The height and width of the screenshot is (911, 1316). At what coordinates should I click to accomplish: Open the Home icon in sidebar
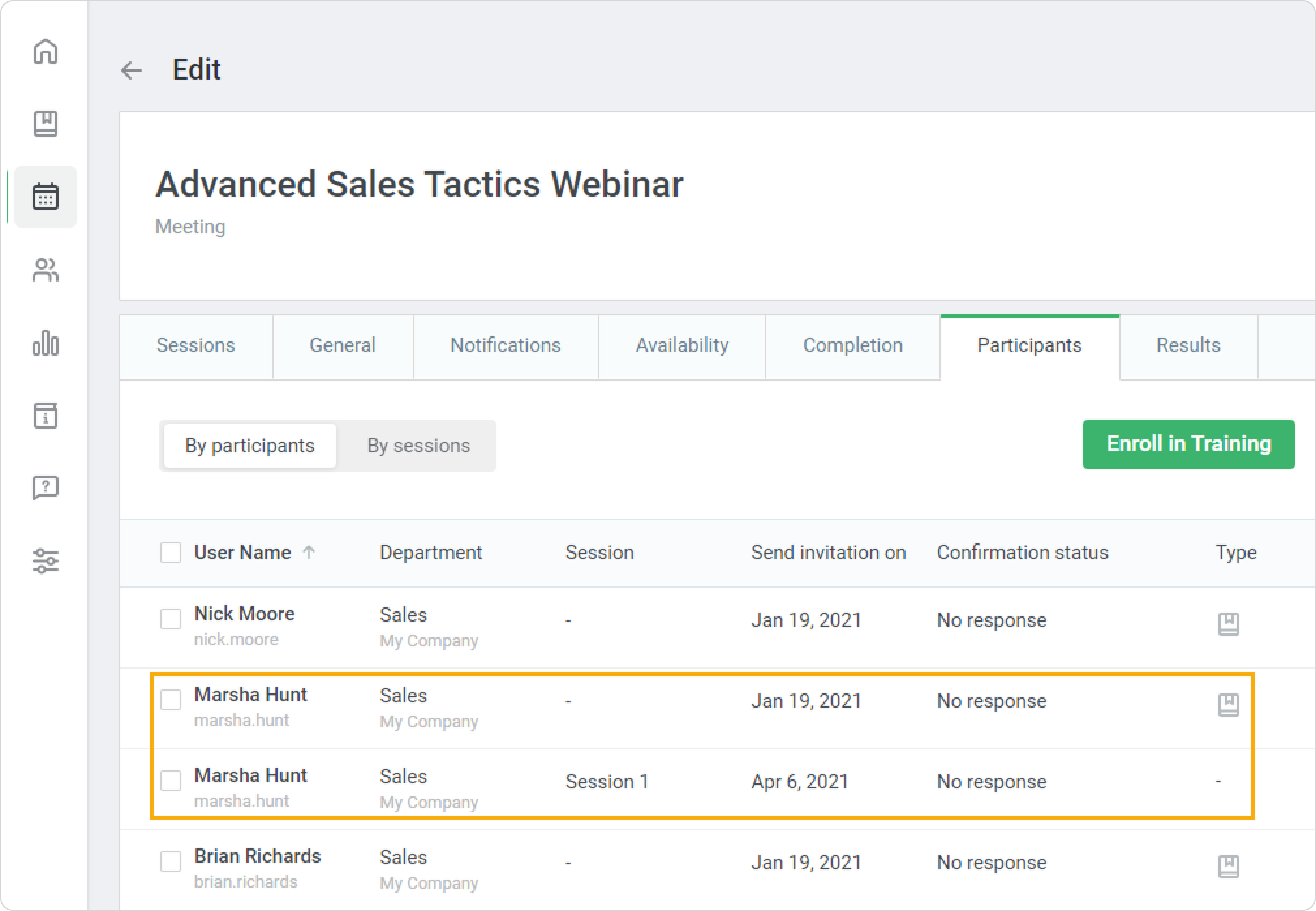[46, 51]
